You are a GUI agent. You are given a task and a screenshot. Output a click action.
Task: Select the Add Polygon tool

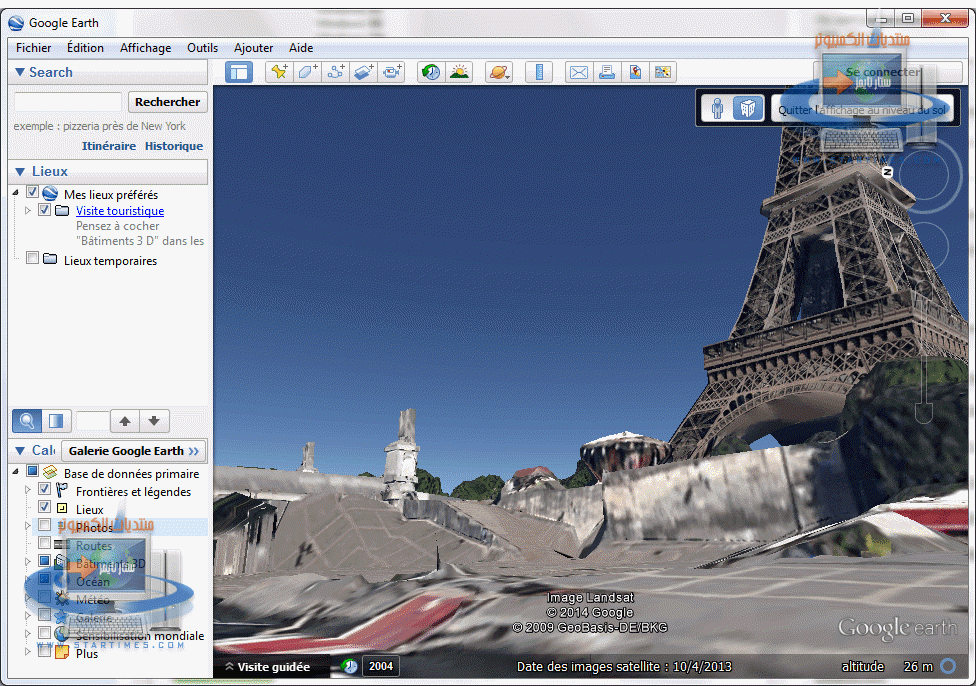[x=307, y=72]
